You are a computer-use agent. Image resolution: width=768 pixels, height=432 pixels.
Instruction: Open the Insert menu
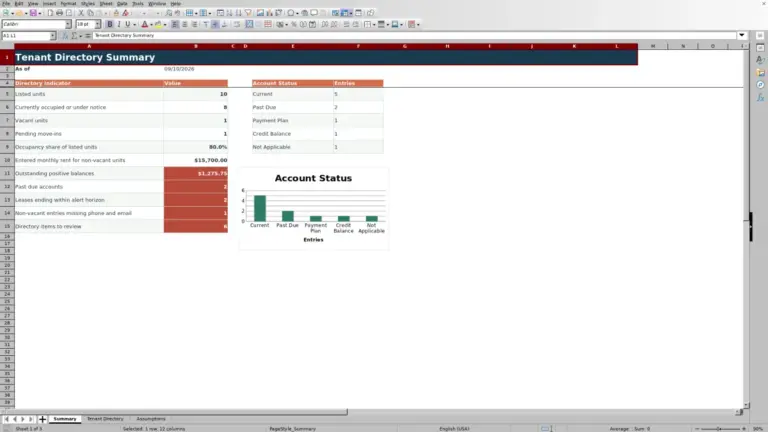49,3
